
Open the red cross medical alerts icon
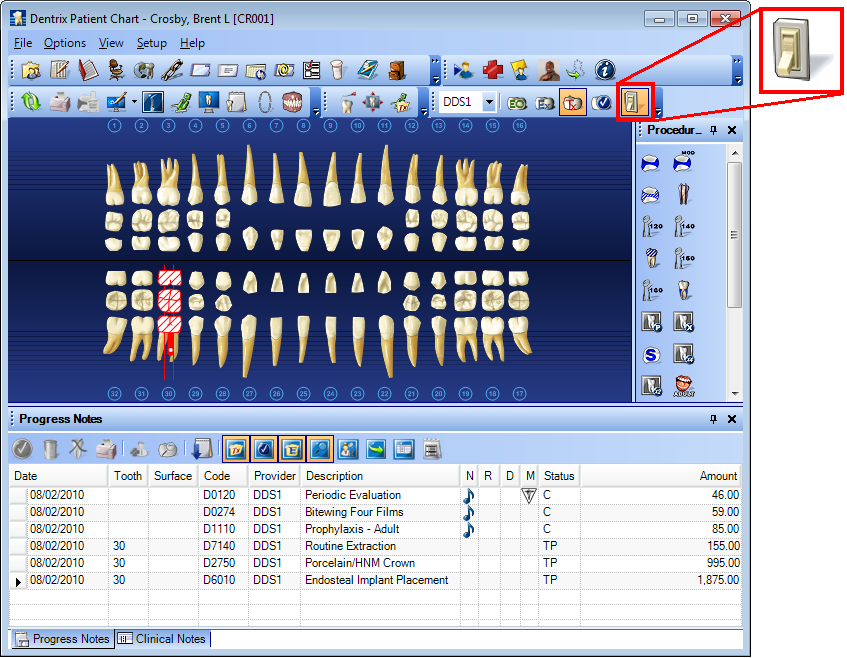point(492,70)
